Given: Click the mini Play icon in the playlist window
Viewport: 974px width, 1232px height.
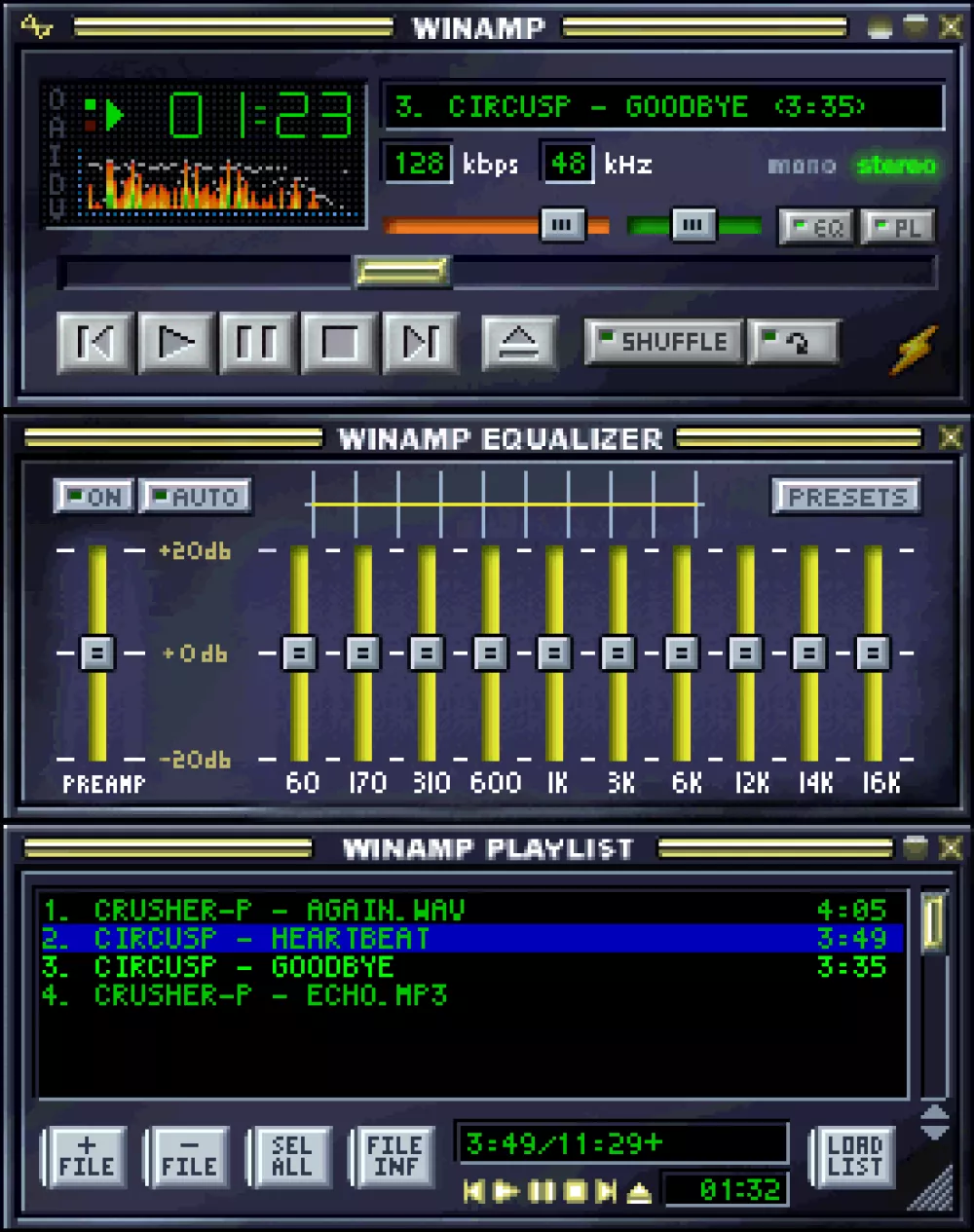Looking at the screenshot, I should coord(506,1189).
